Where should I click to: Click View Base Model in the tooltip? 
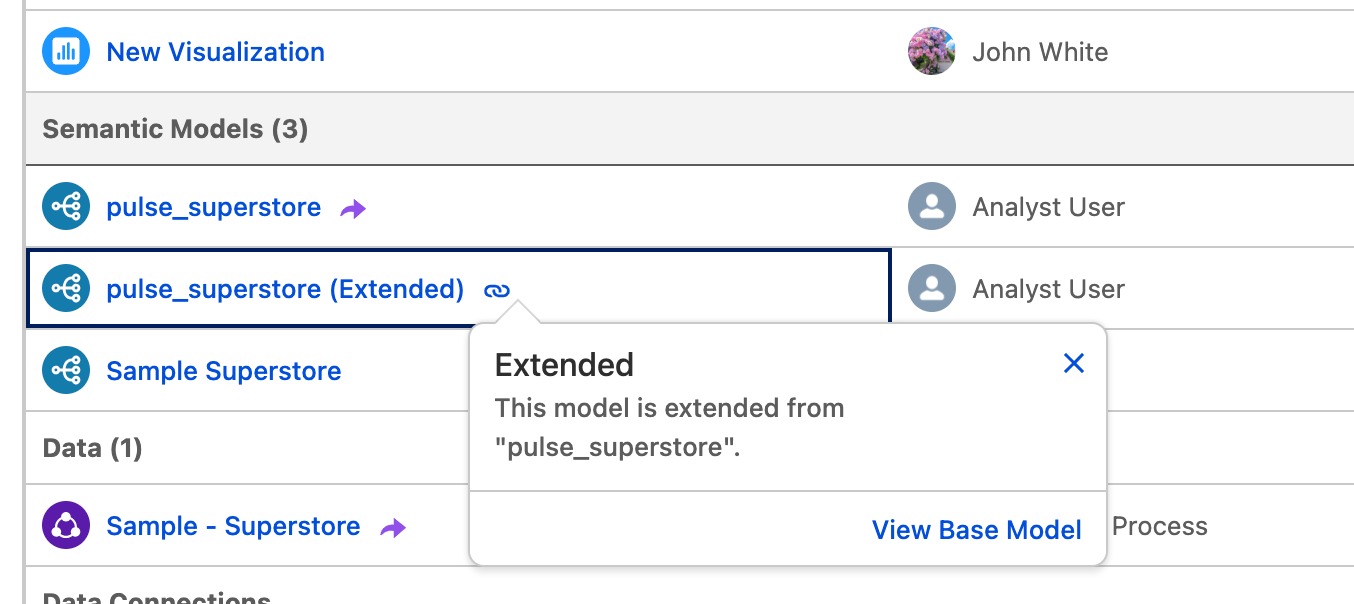(976, 530)
